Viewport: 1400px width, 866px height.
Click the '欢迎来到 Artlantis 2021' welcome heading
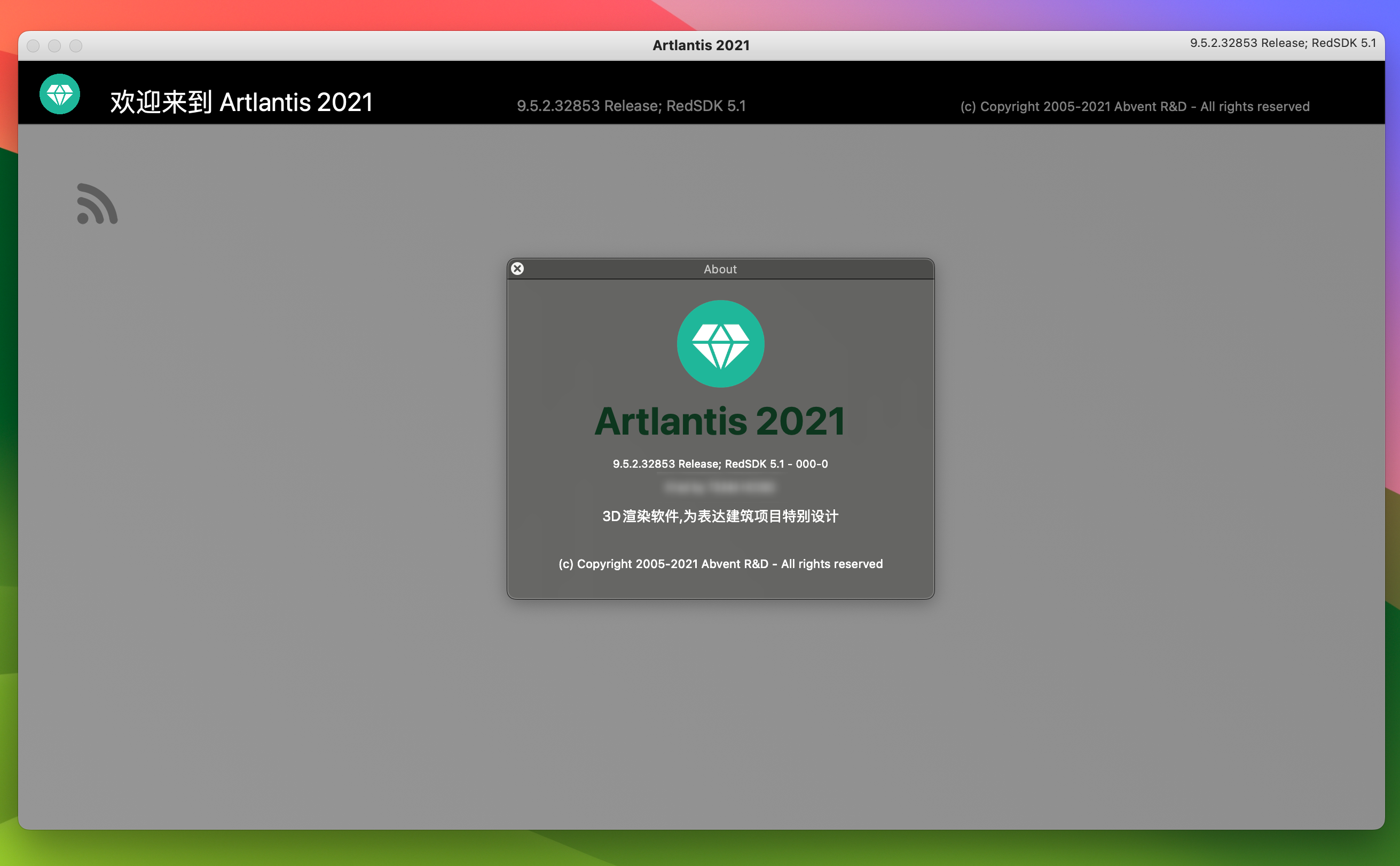pyautogui.click(x=241, y=102)
